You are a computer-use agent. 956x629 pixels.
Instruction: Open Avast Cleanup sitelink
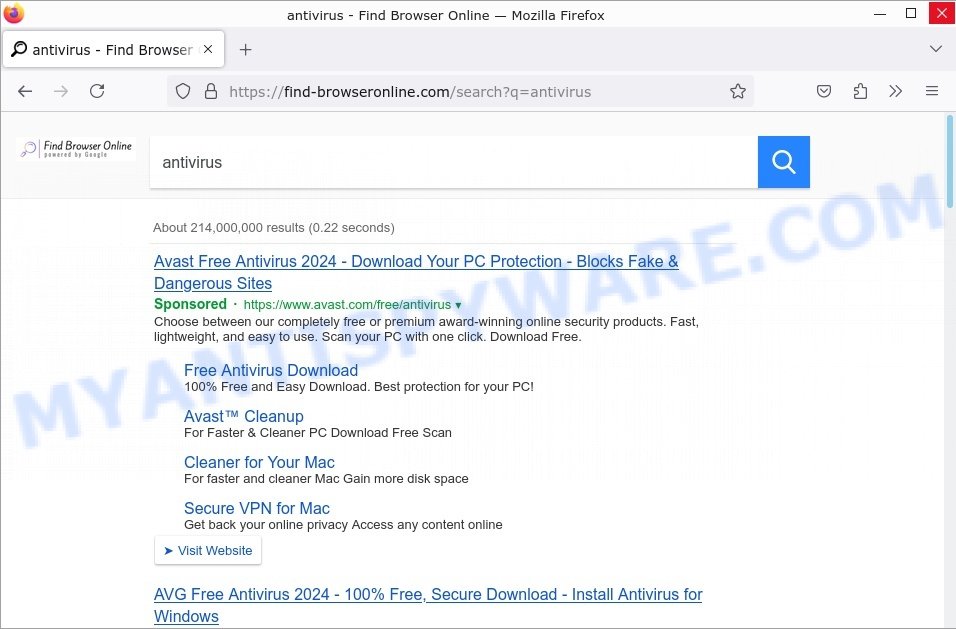click(244, 416)
